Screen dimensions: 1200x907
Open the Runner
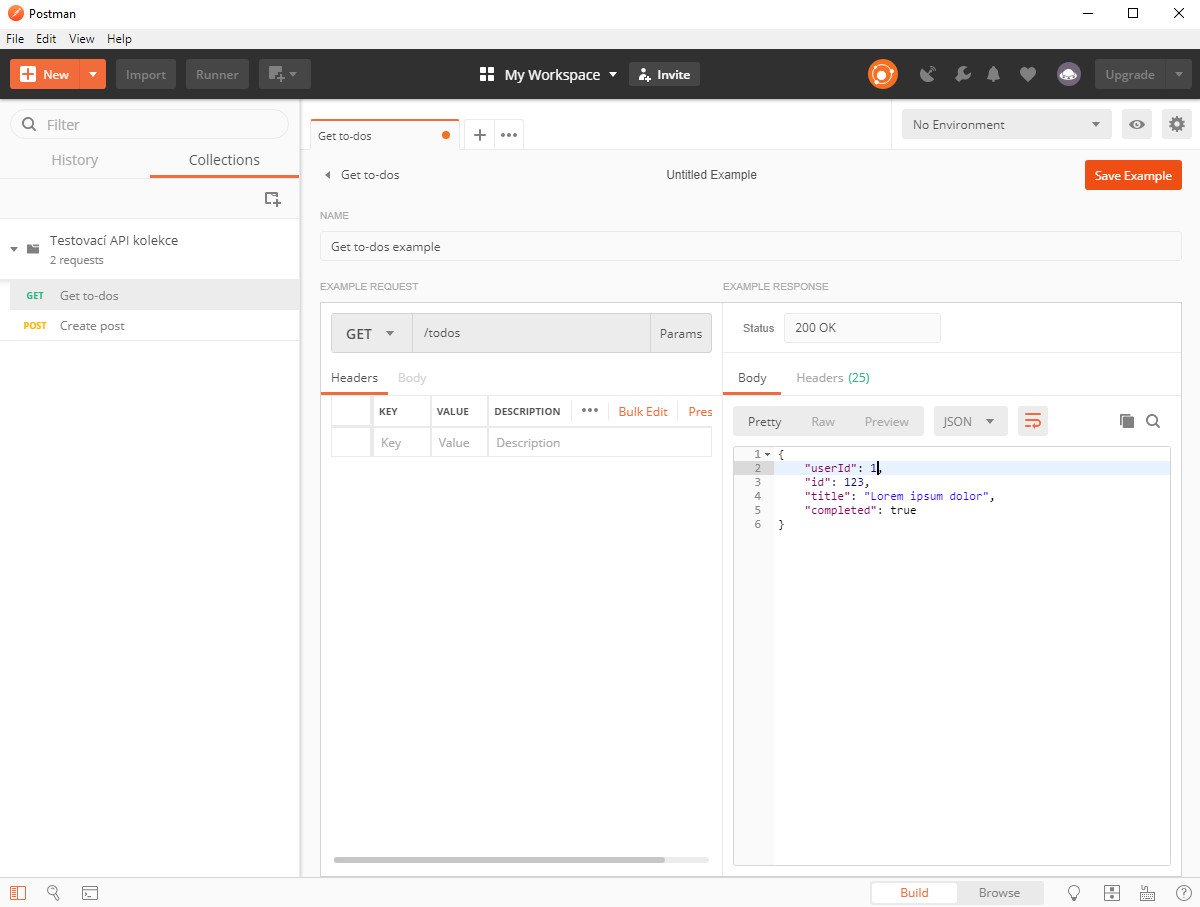(x=217, y=75)
